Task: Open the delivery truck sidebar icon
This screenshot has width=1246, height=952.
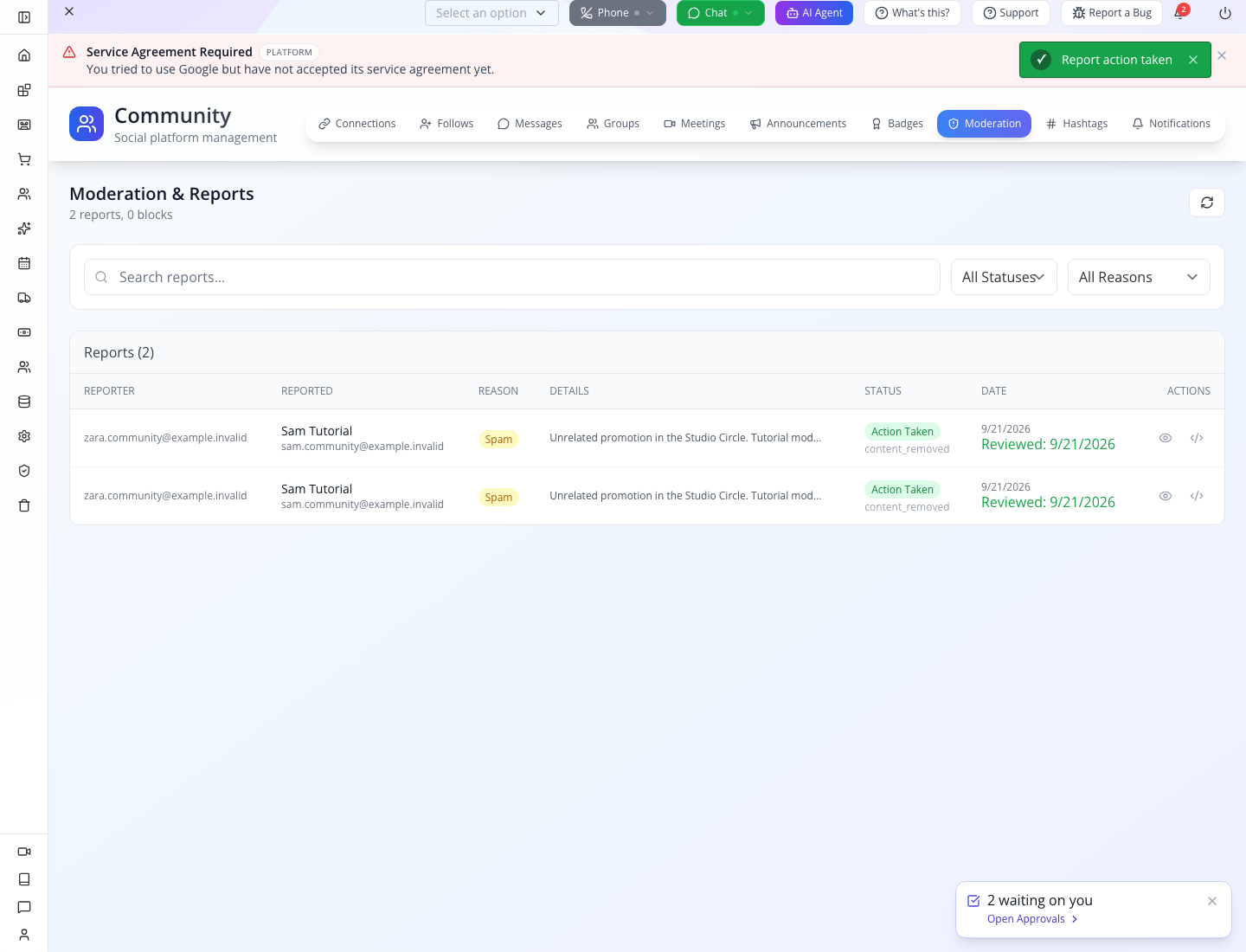Action: click(24, 298)
